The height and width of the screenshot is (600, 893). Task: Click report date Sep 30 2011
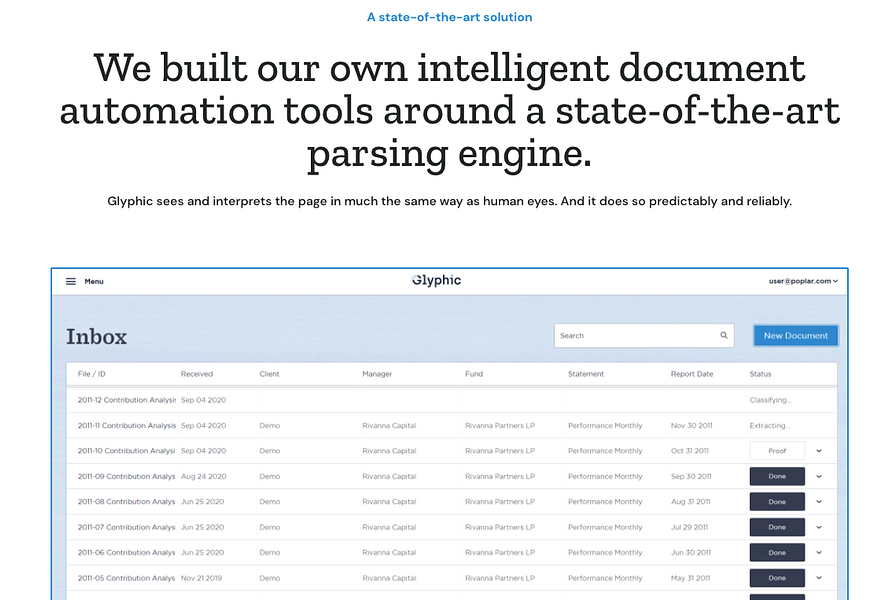[691, 476]
